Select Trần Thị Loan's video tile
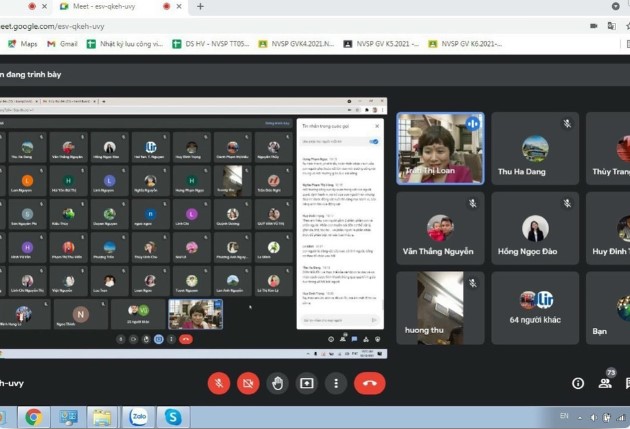 (x=440, y=147)
